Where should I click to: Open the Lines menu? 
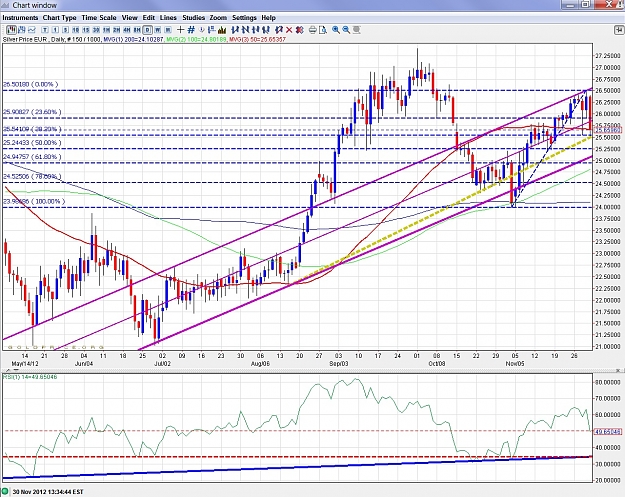coord(168,18)
